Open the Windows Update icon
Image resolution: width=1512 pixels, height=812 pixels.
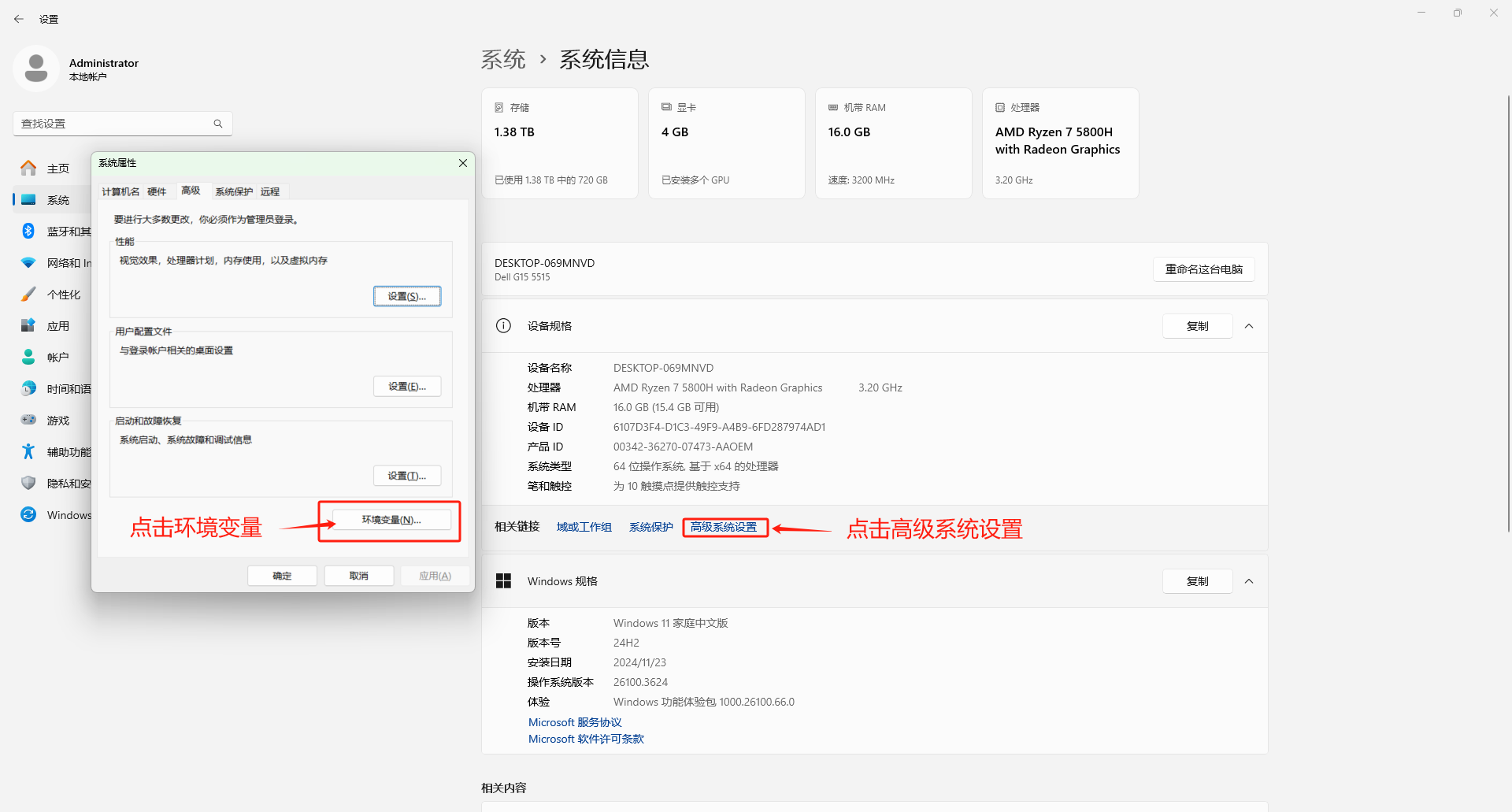click(x=28, y=514)
